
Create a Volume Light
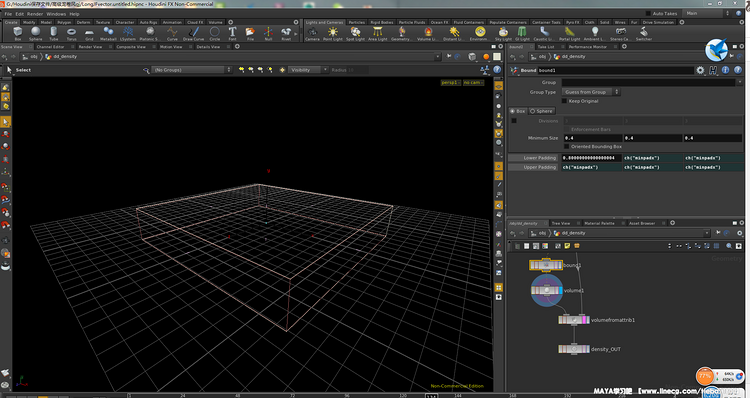tap(428, 33)
